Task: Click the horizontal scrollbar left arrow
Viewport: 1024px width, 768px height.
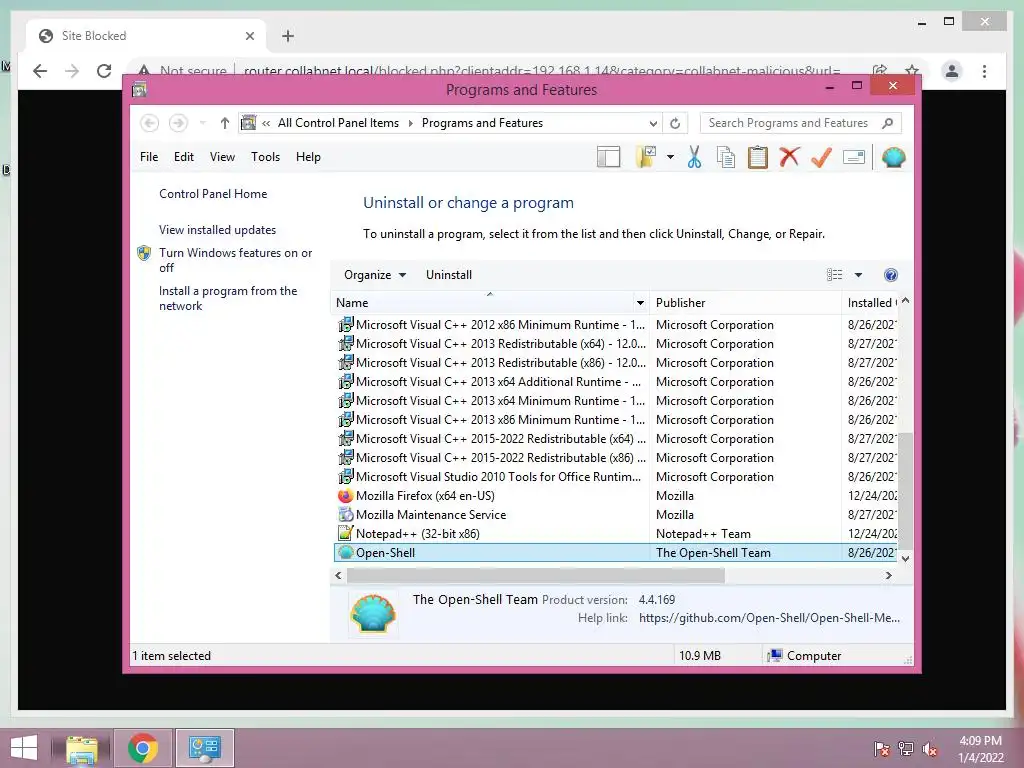Action: coord(338,575)
